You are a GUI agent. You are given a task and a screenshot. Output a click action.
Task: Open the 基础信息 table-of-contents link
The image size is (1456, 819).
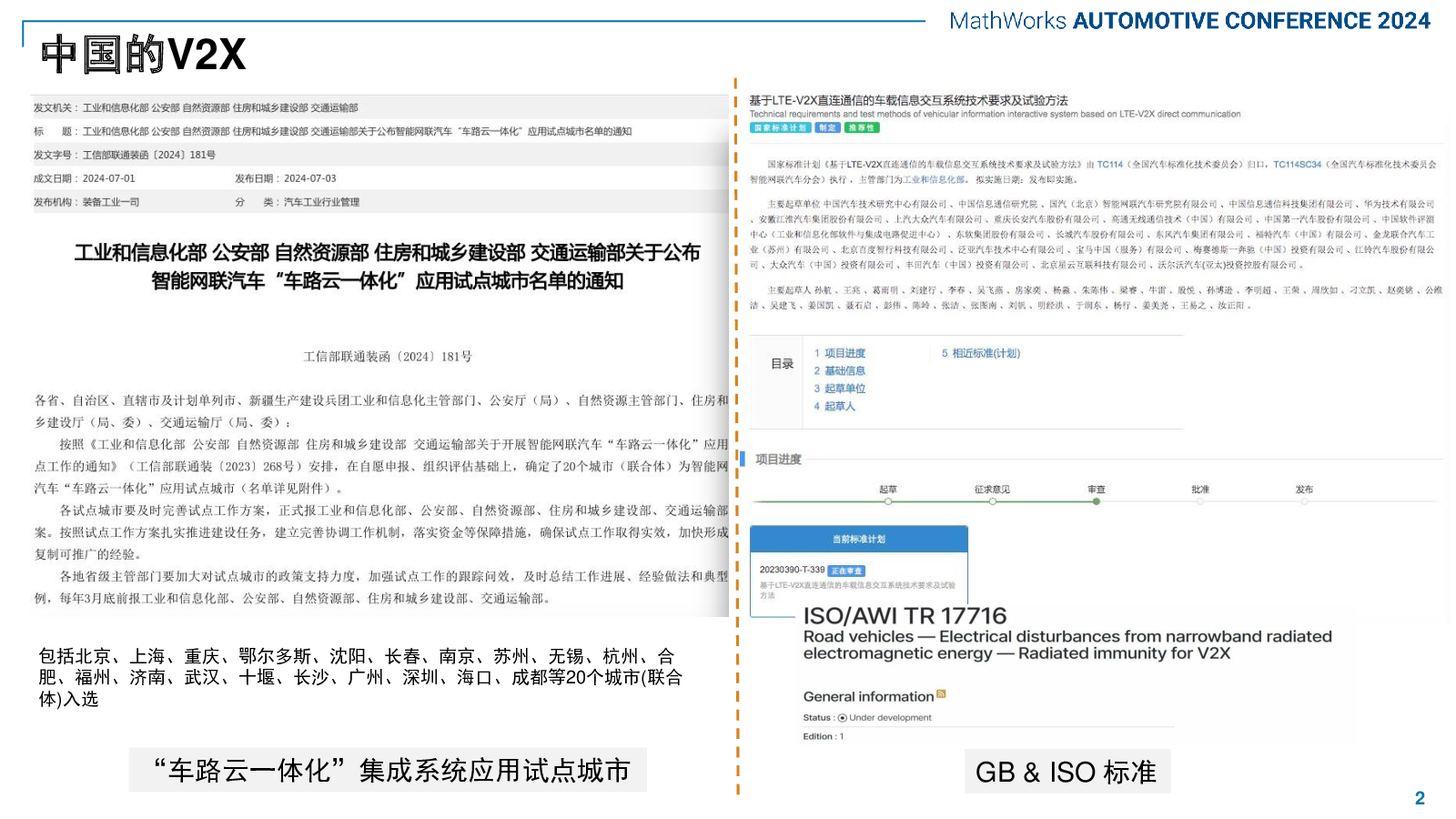844,370
